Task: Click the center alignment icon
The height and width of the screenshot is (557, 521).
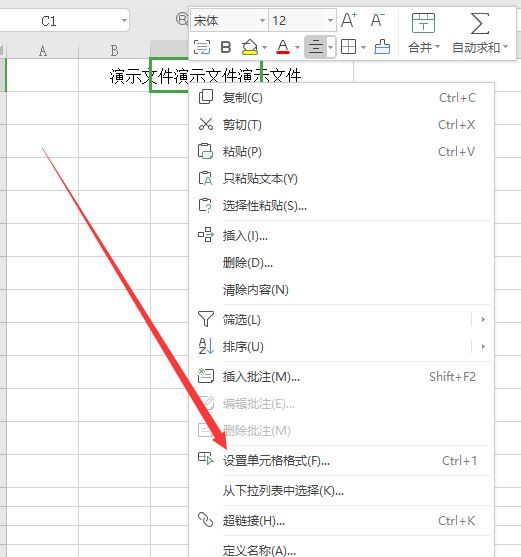Action: (316, 47)
